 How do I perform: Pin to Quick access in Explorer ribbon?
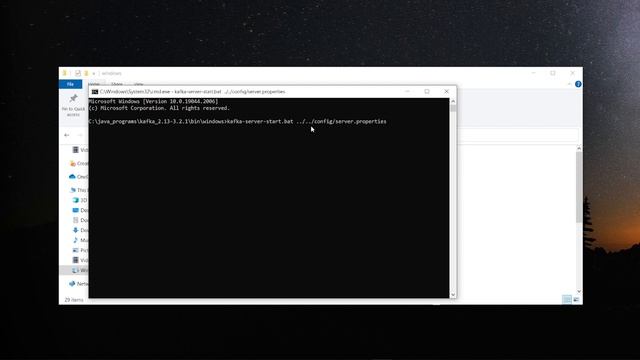point(73,105)
